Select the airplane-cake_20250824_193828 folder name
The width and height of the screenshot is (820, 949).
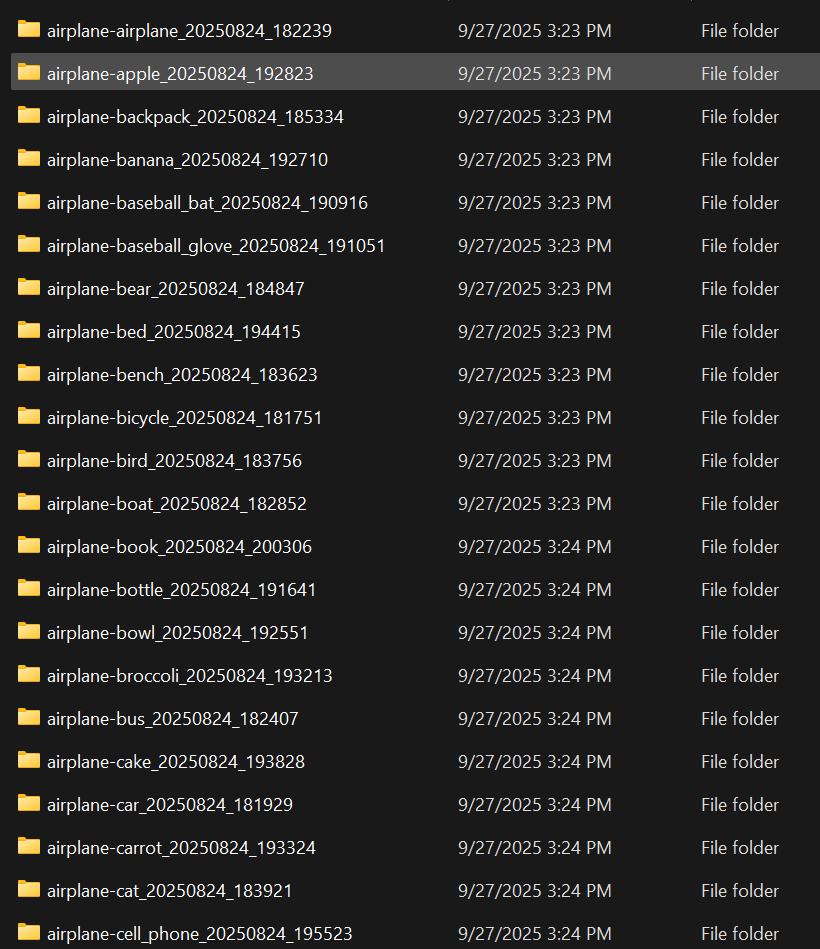(176, 762)
